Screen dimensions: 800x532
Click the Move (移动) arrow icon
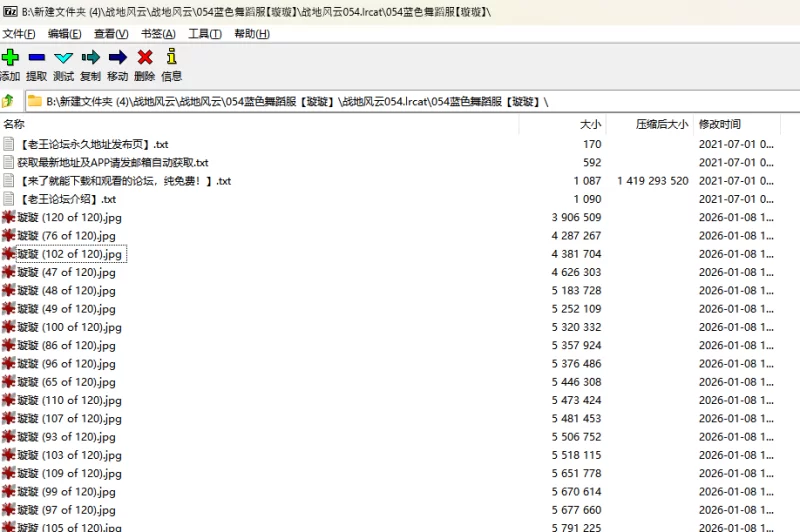(x=117, y=58)
